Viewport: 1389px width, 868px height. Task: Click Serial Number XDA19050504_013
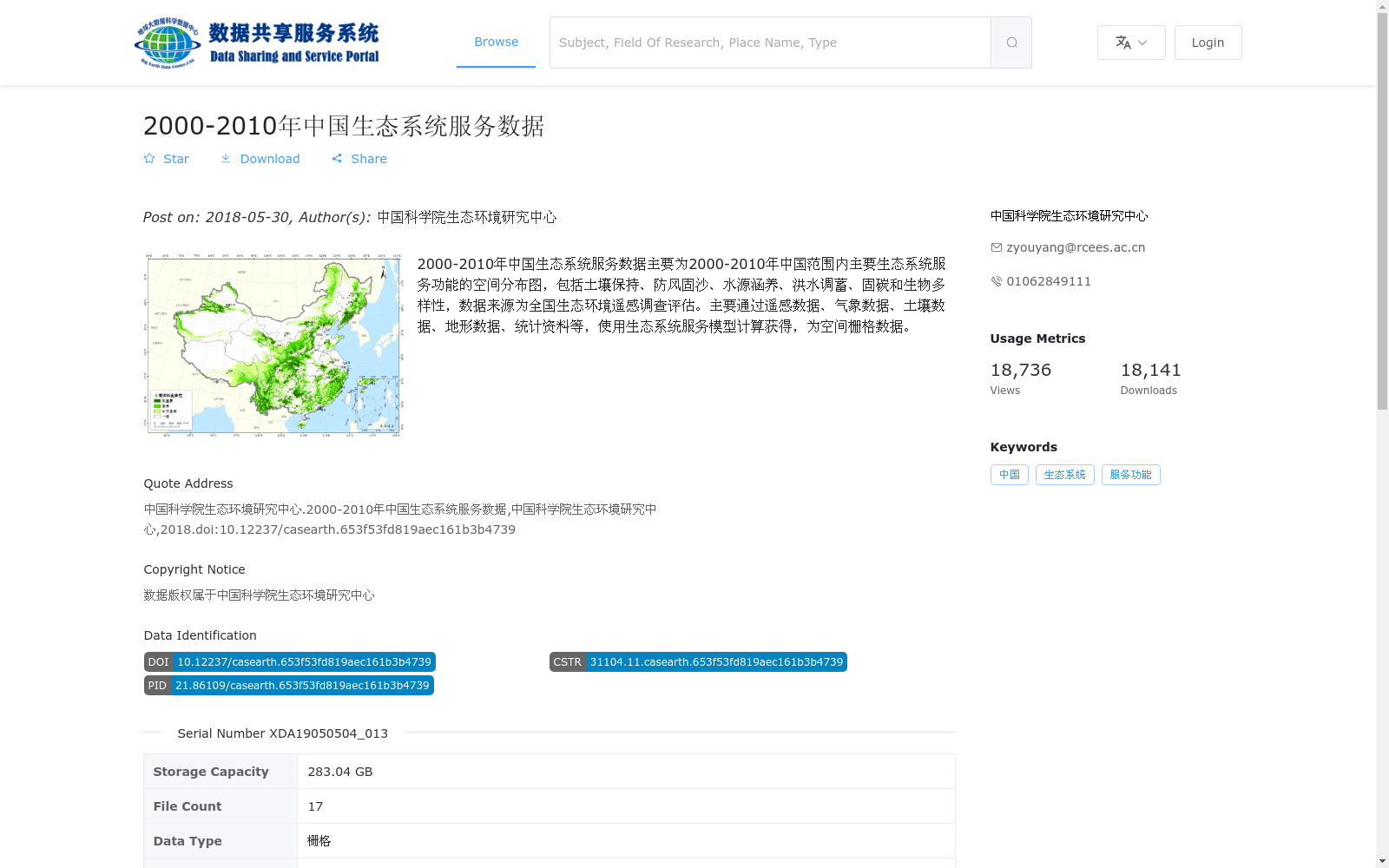click(x=283, y=733)
